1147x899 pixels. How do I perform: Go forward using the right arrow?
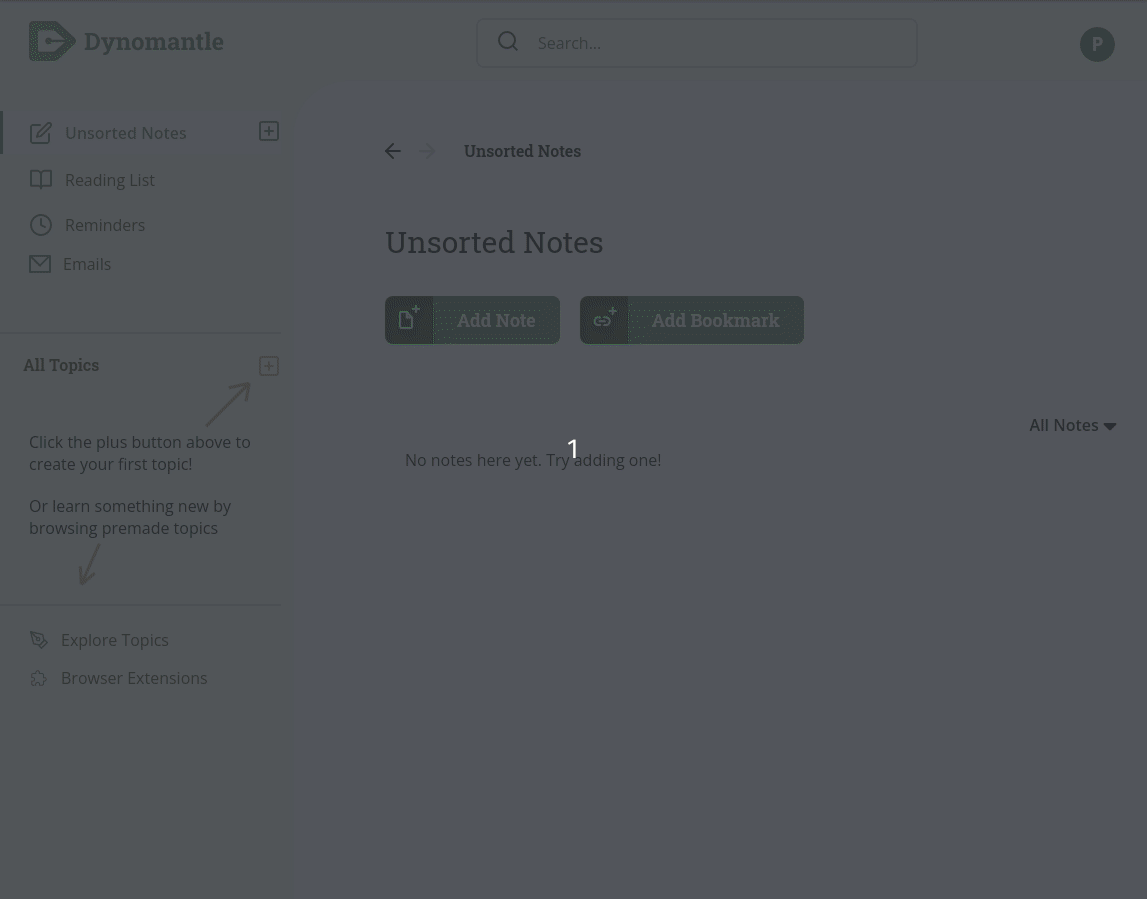tap(427, 151)
